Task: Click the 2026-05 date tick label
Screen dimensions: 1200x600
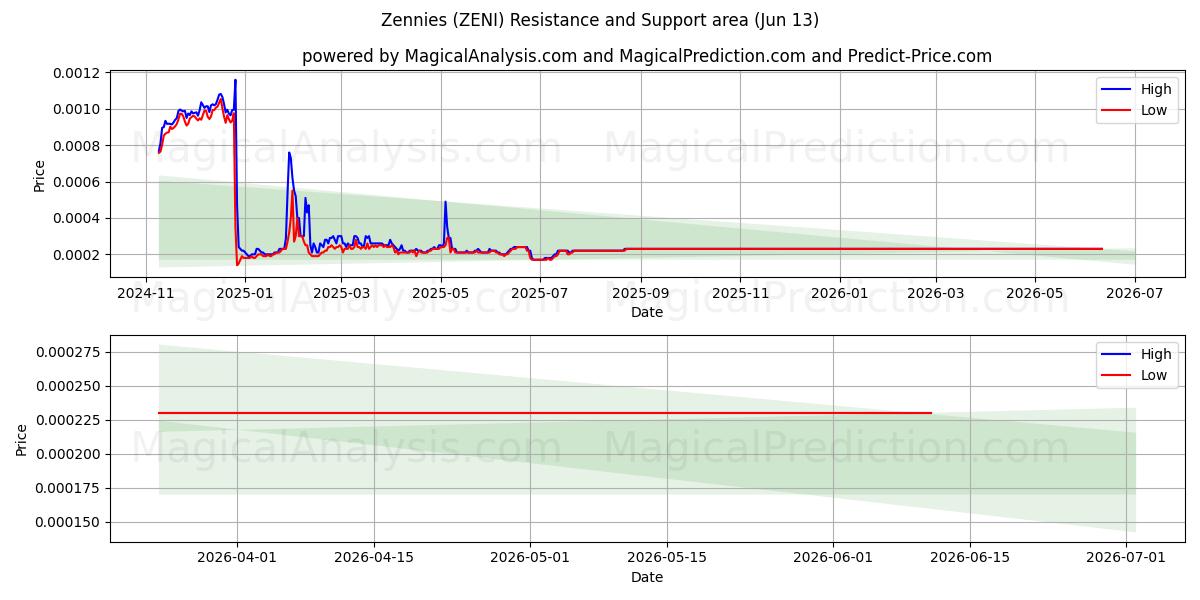Action: 1035,293
